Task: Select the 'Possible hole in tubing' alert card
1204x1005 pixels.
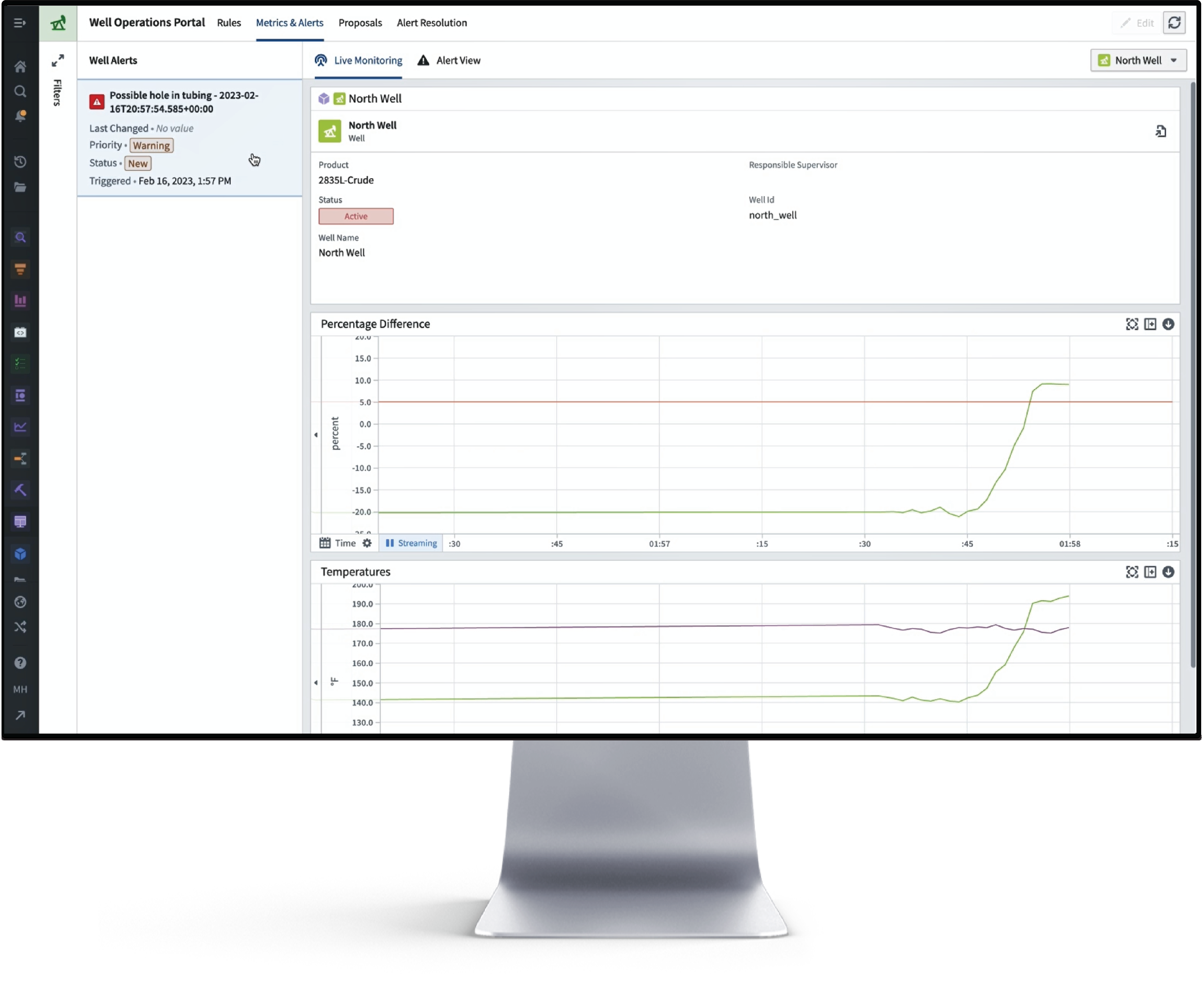Action: [189, 138]
